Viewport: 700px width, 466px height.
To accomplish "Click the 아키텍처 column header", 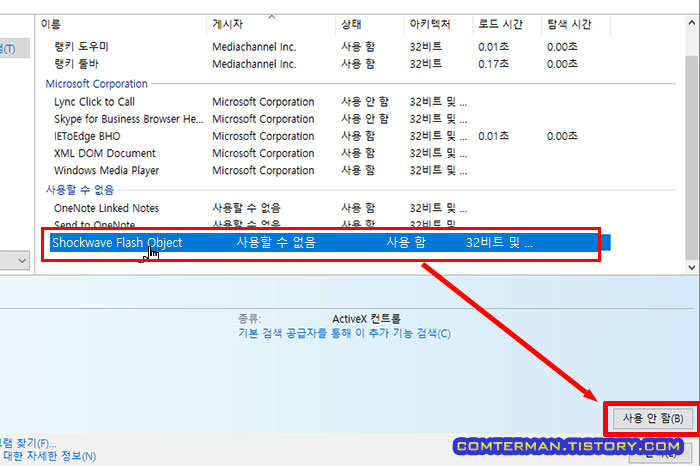I will coord(438,24).
